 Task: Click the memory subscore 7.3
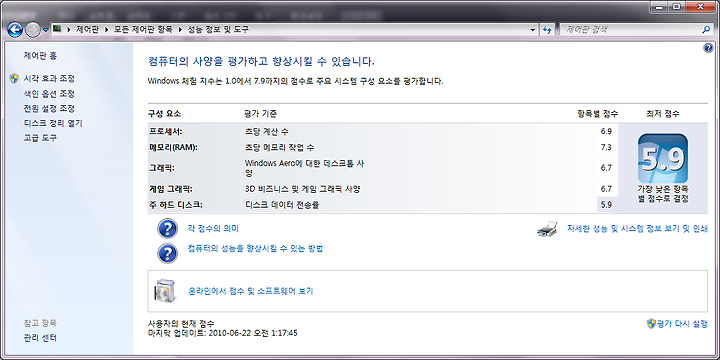pos(606,147)
